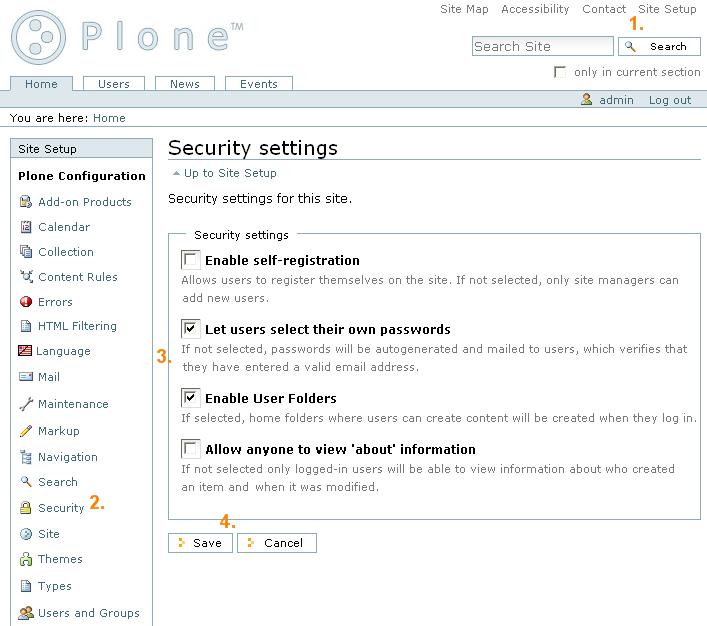Click the red Errors icon
707x626 pixels.
click(26, 301)
